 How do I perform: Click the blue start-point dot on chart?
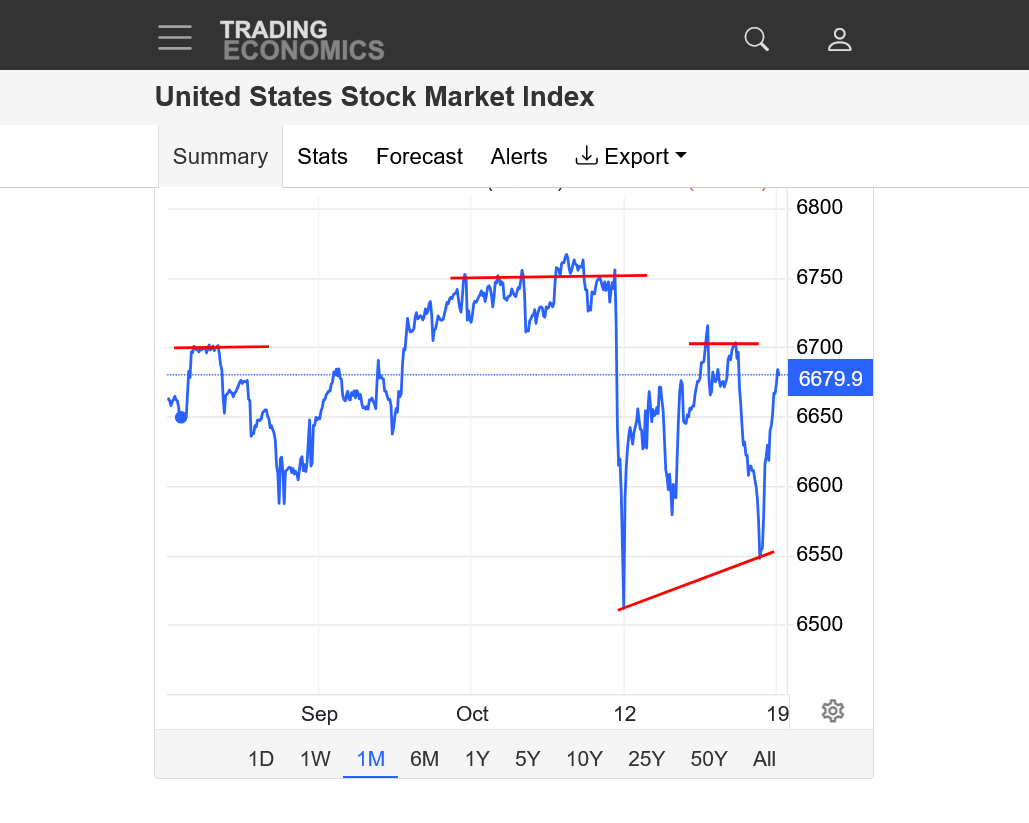click(181, 417)
